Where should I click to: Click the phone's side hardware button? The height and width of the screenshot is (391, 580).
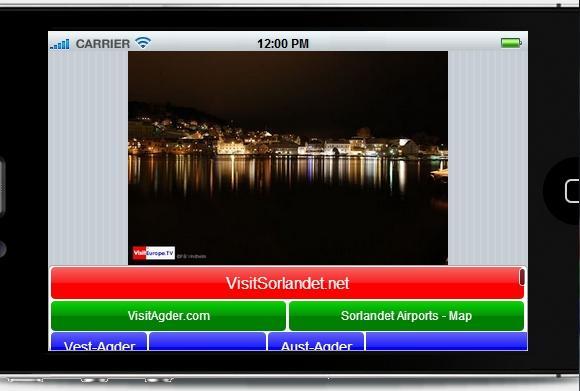point(2,186)
